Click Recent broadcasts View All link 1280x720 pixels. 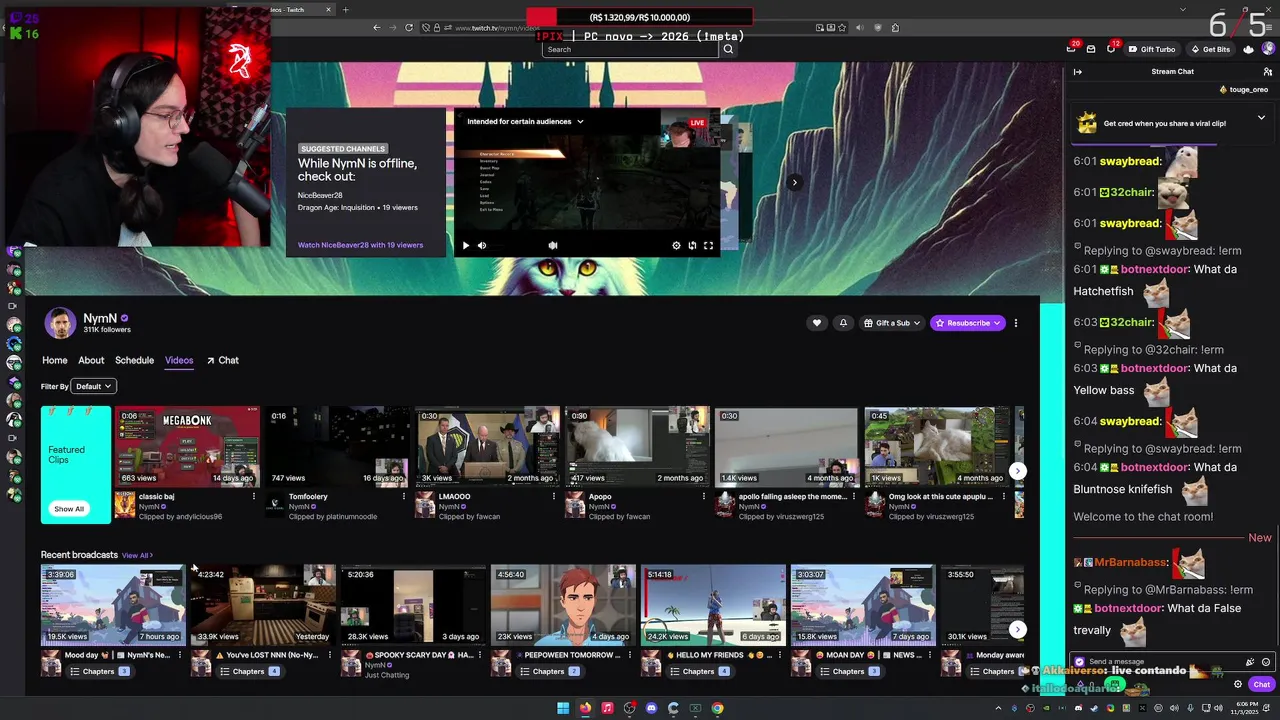tap(137, 555)
